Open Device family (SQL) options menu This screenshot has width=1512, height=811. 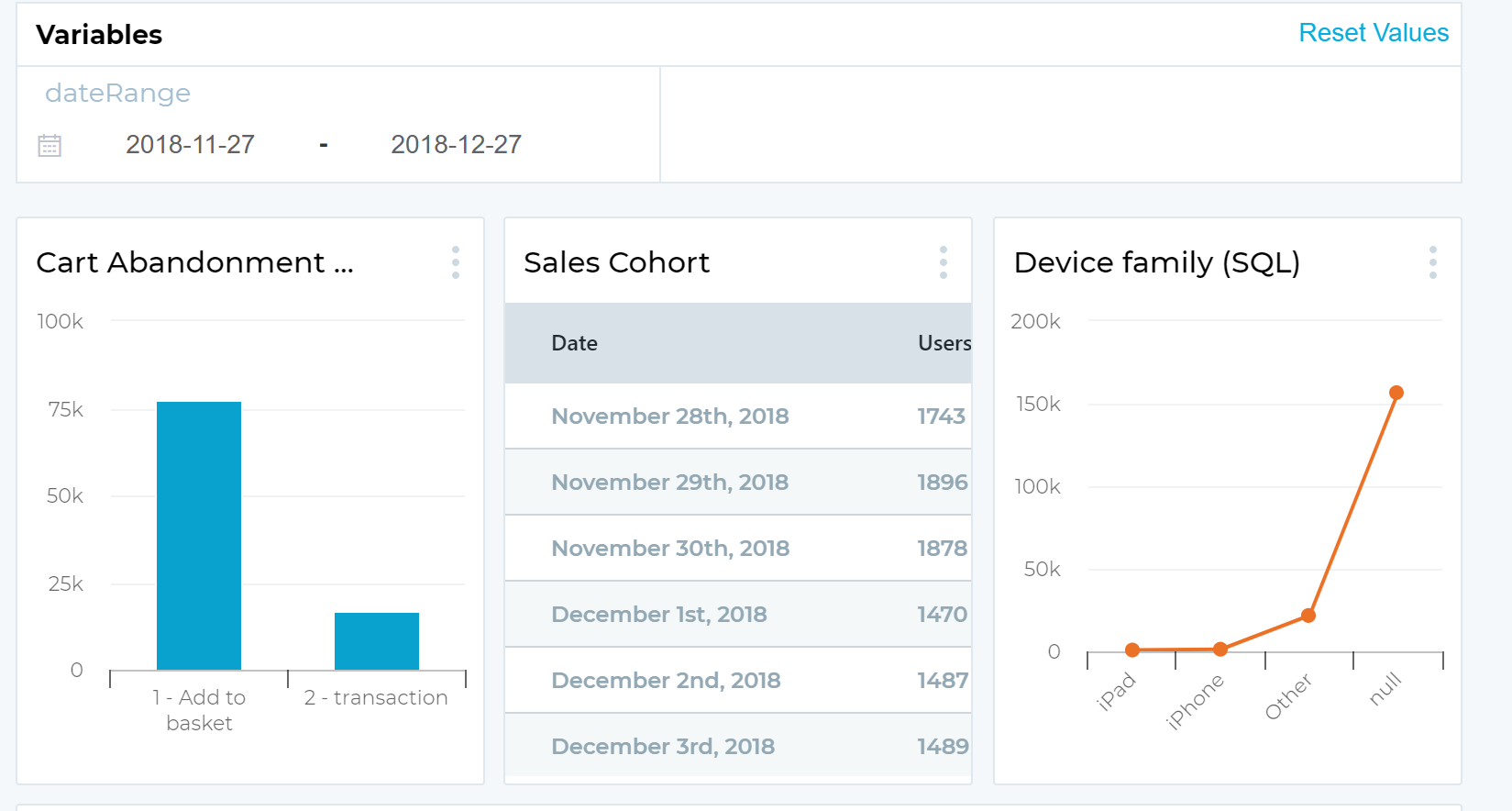coord(1433,262)
